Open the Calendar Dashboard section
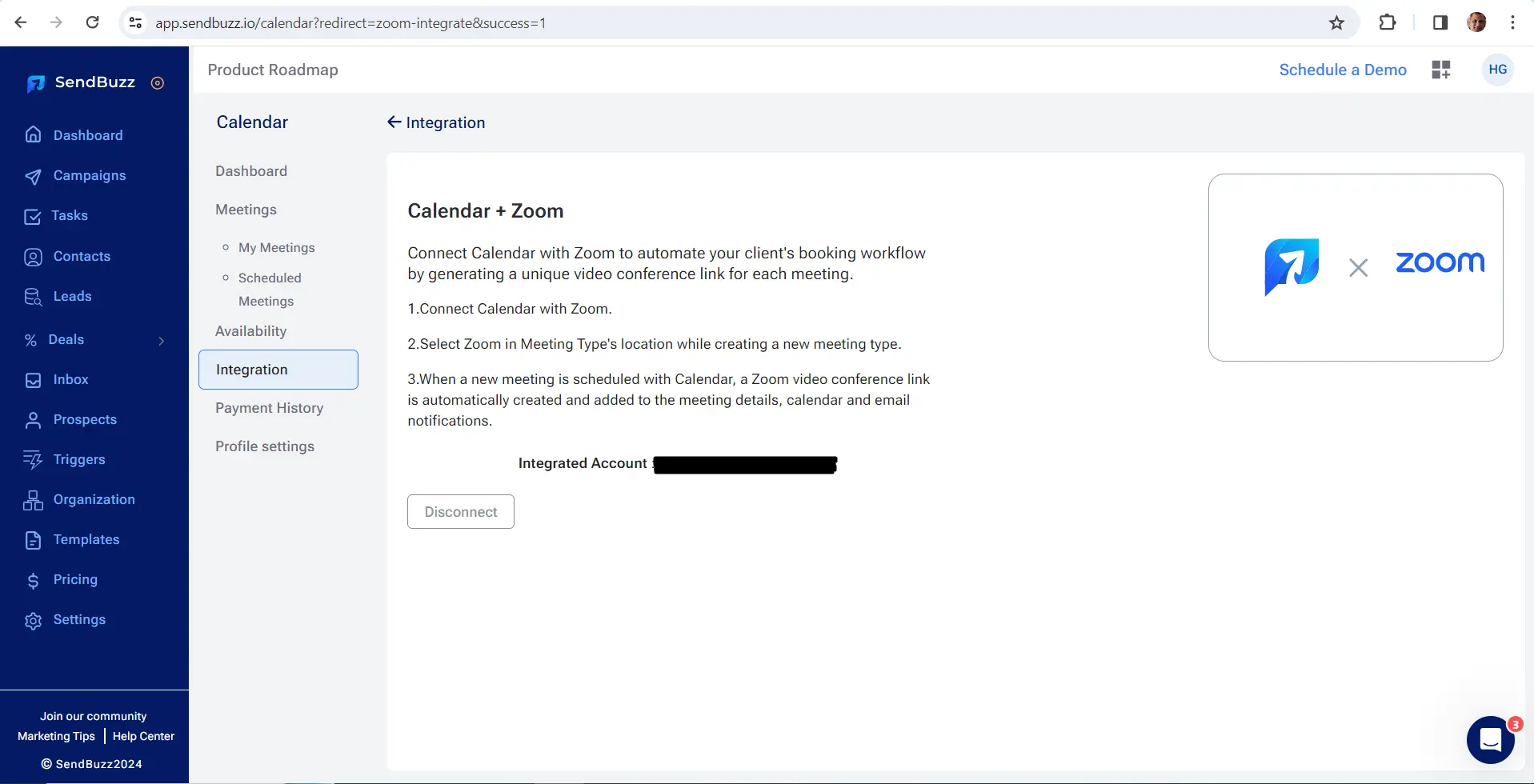The height and width of the screenshot is (784, 1534). 251,171
